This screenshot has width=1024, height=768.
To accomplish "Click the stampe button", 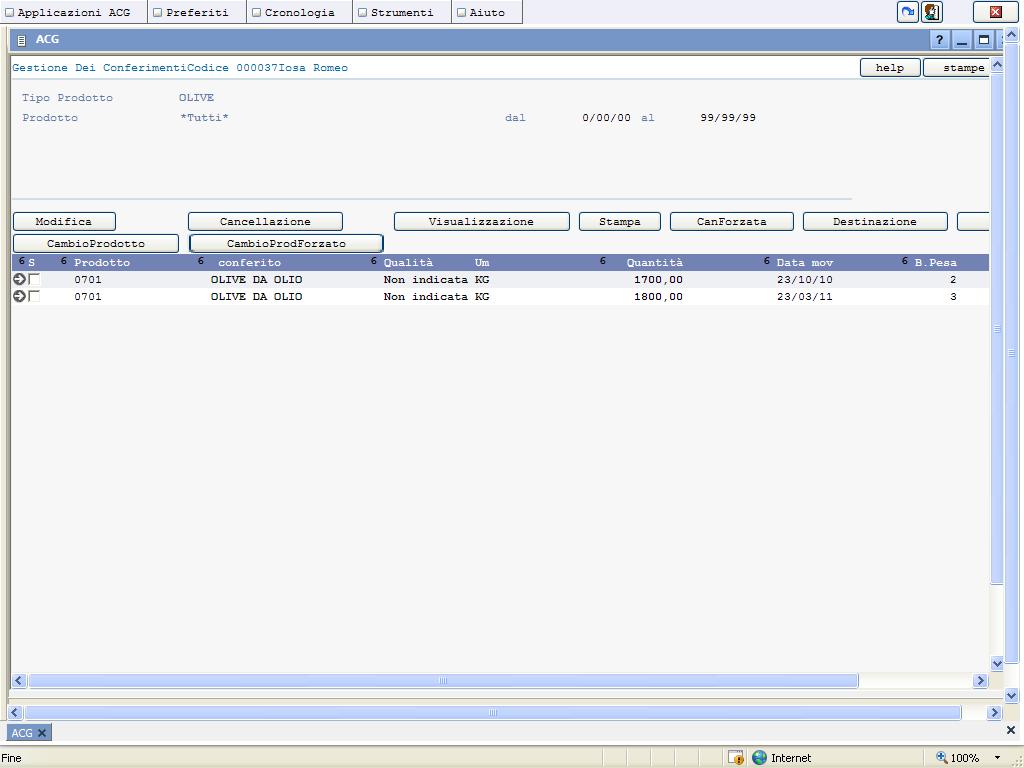I will click(x=956, y=67).
